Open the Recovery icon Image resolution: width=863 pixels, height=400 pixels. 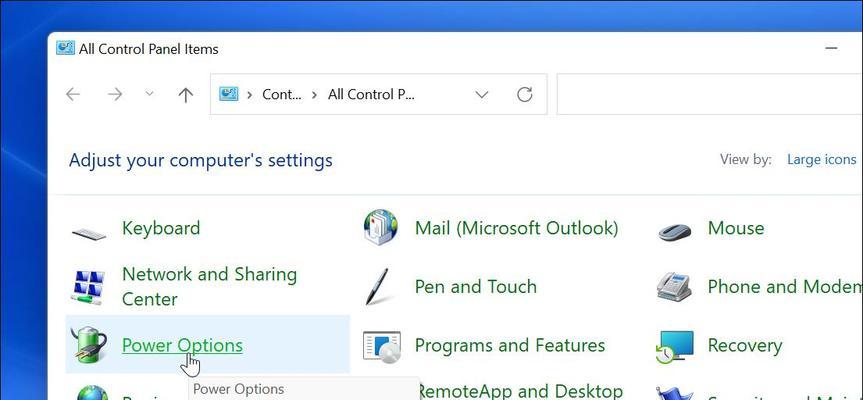point(675,347)
